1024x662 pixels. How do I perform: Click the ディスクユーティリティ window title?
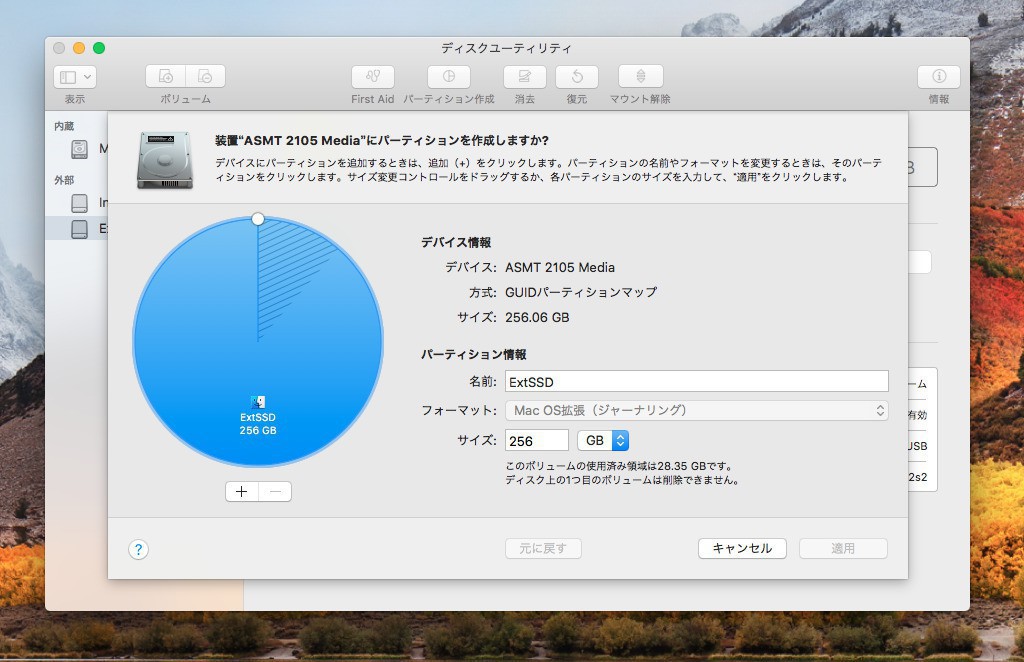(x=507, y=48)
